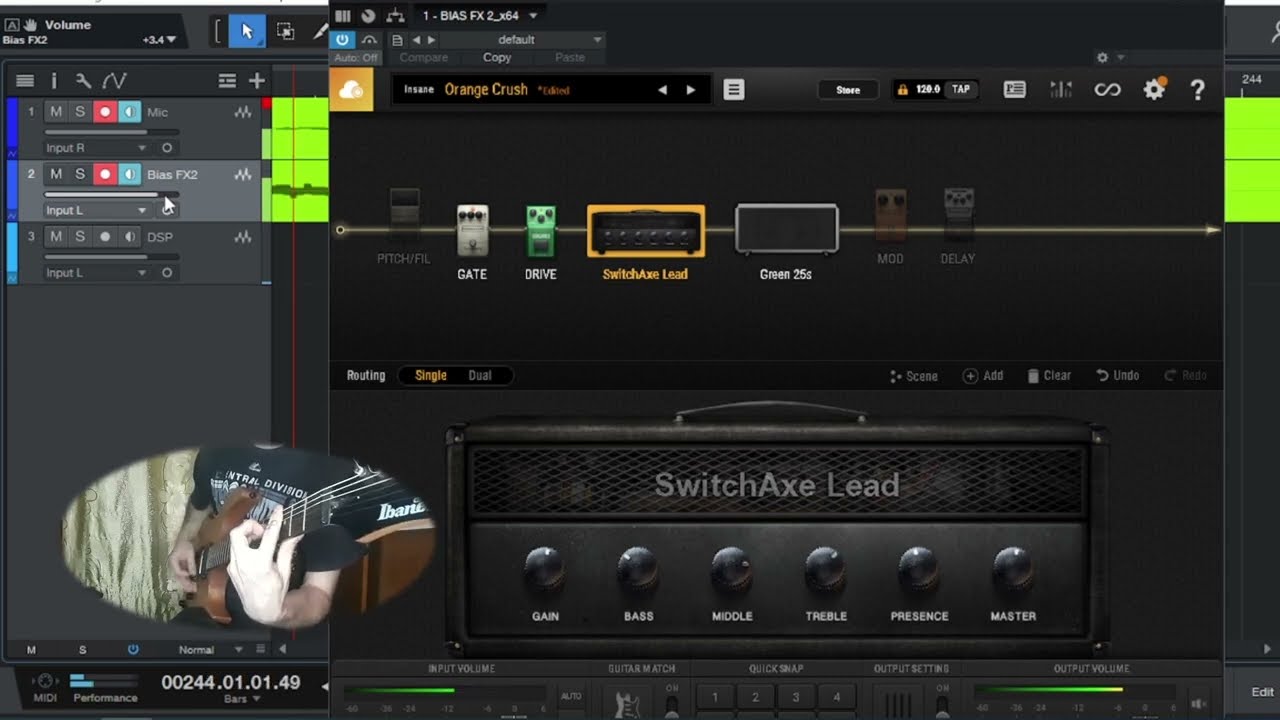Open the Store button
1280x720 pixels.
(x=848, y=90)
